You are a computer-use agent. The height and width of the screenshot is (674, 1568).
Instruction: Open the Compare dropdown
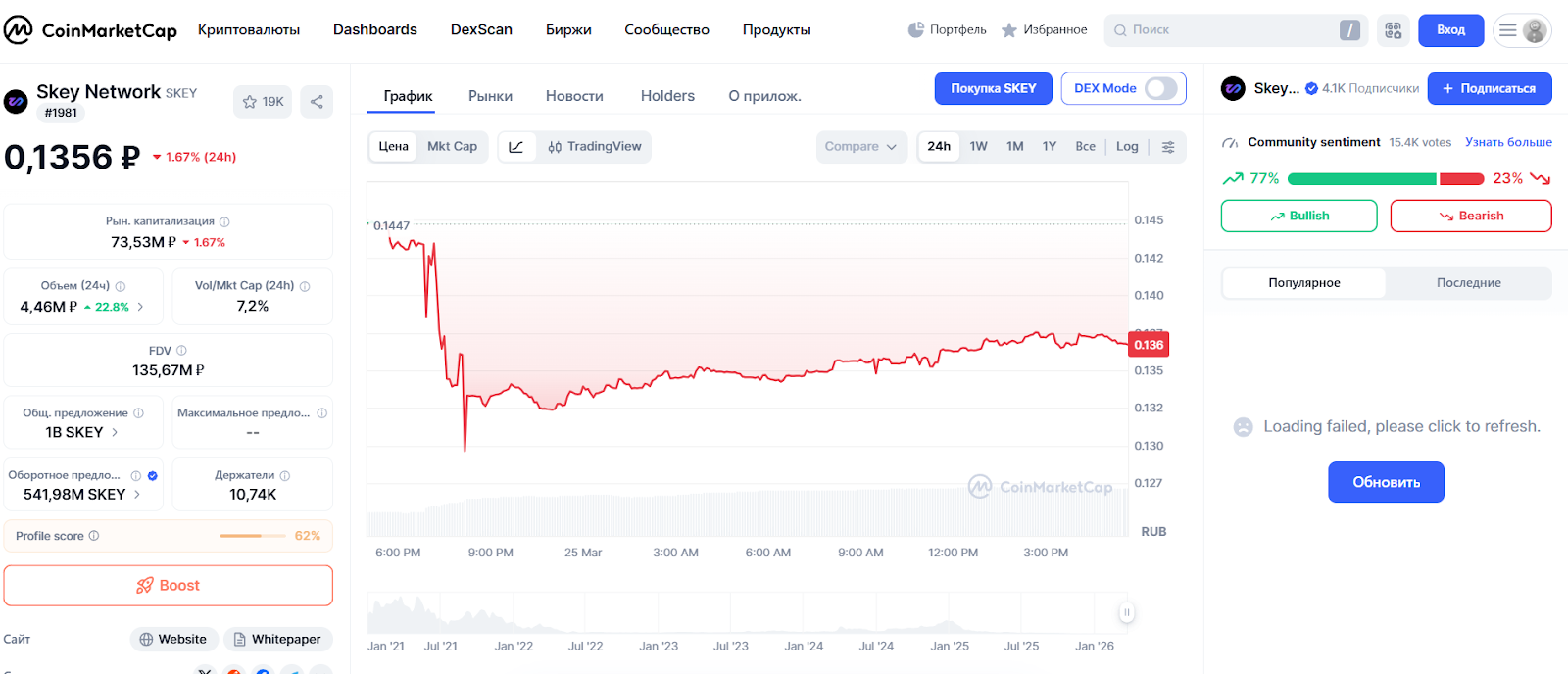[860, 147]
